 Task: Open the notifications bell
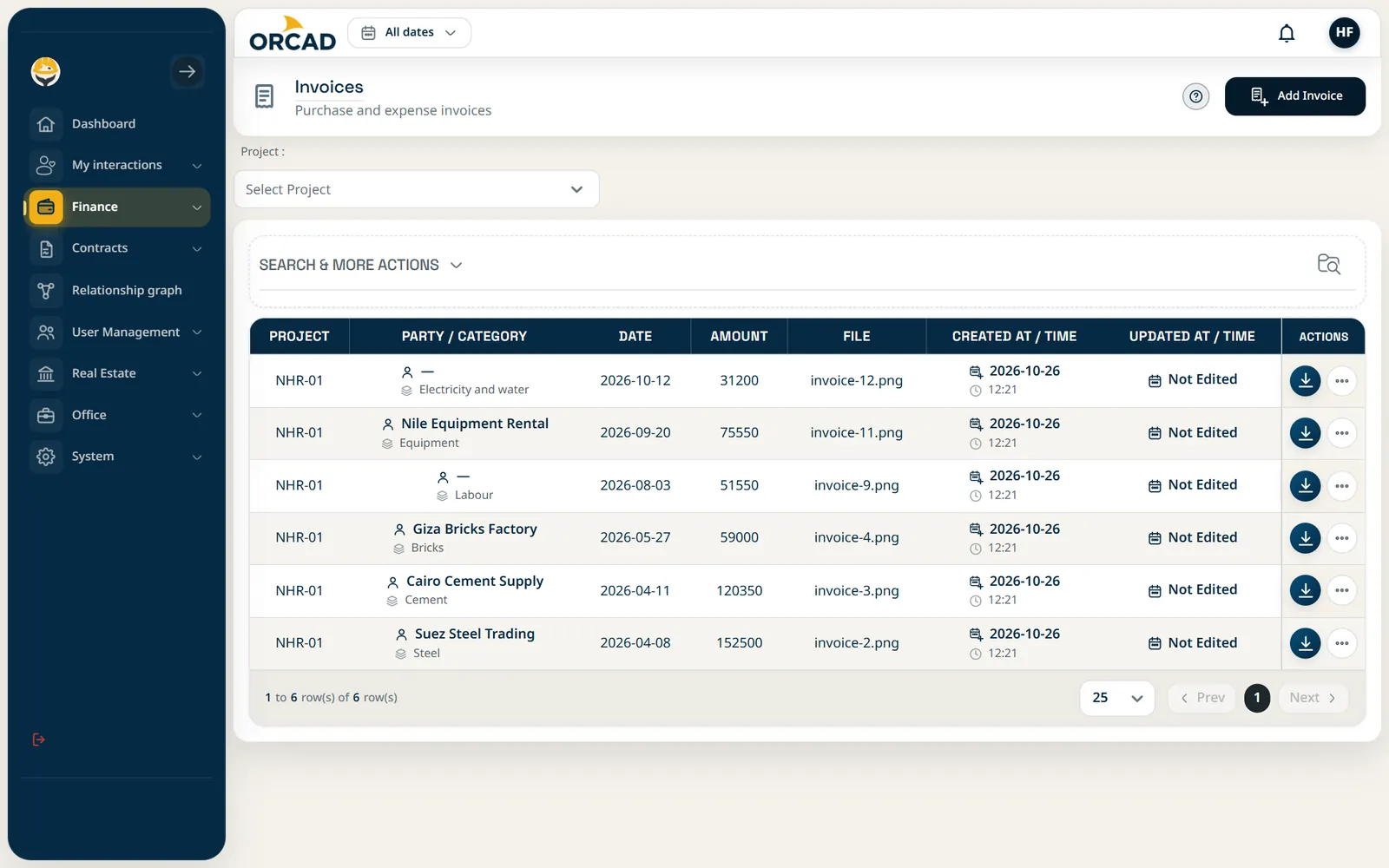[1287, 33]
